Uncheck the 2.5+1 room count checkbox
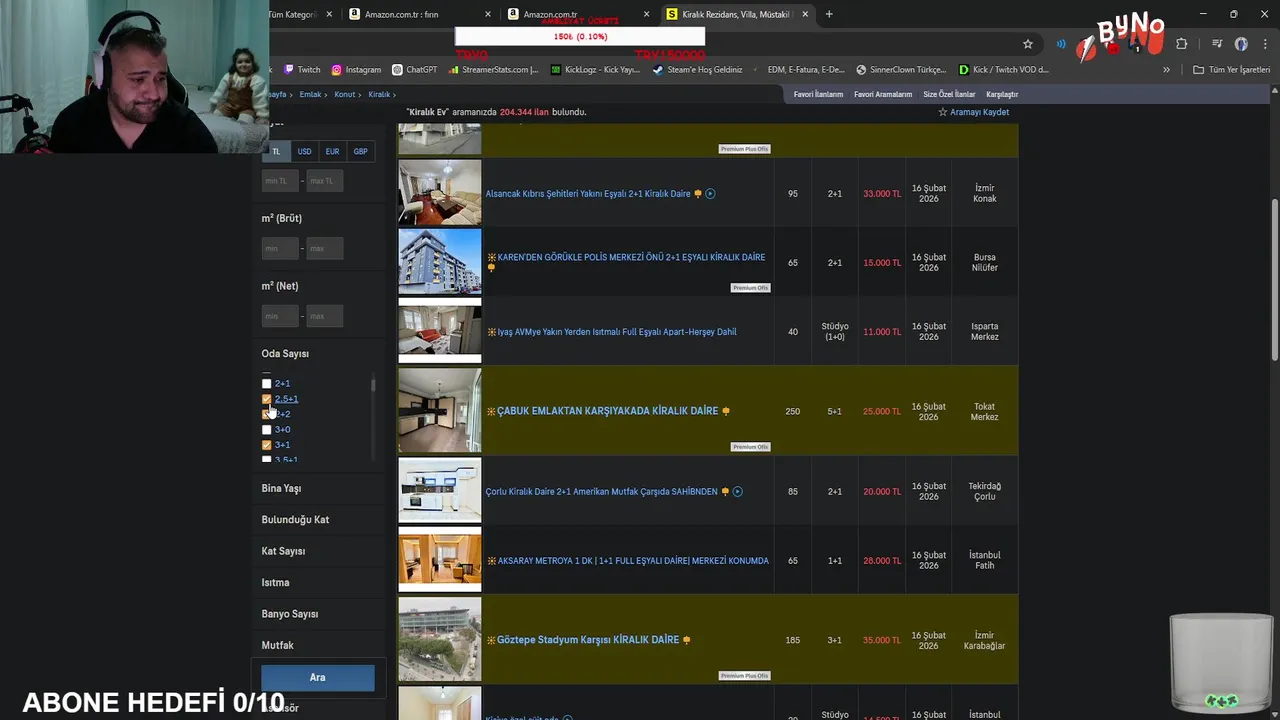 [266, 399]
